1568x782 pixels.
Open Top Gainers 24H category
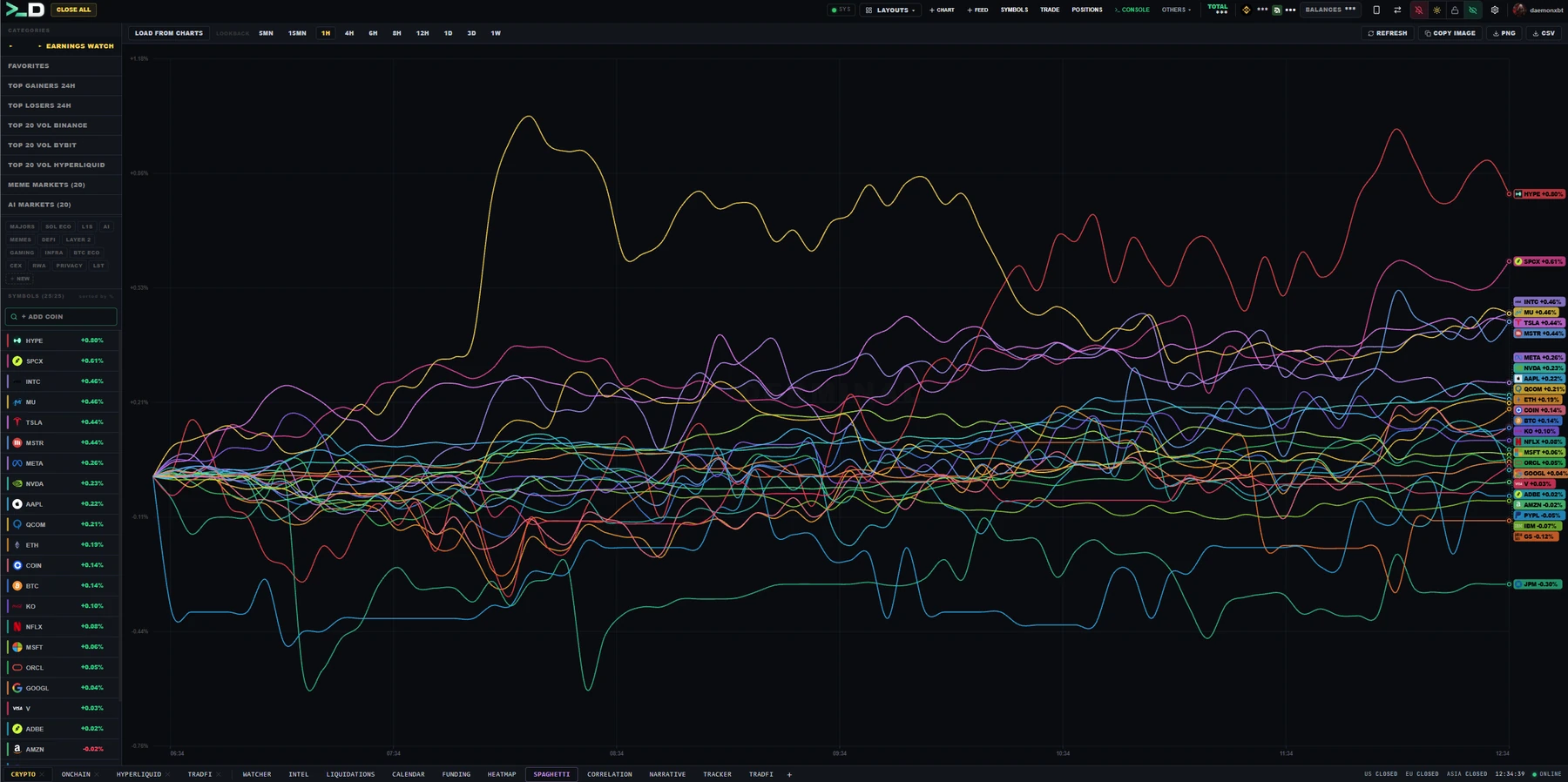pos(61,86)
